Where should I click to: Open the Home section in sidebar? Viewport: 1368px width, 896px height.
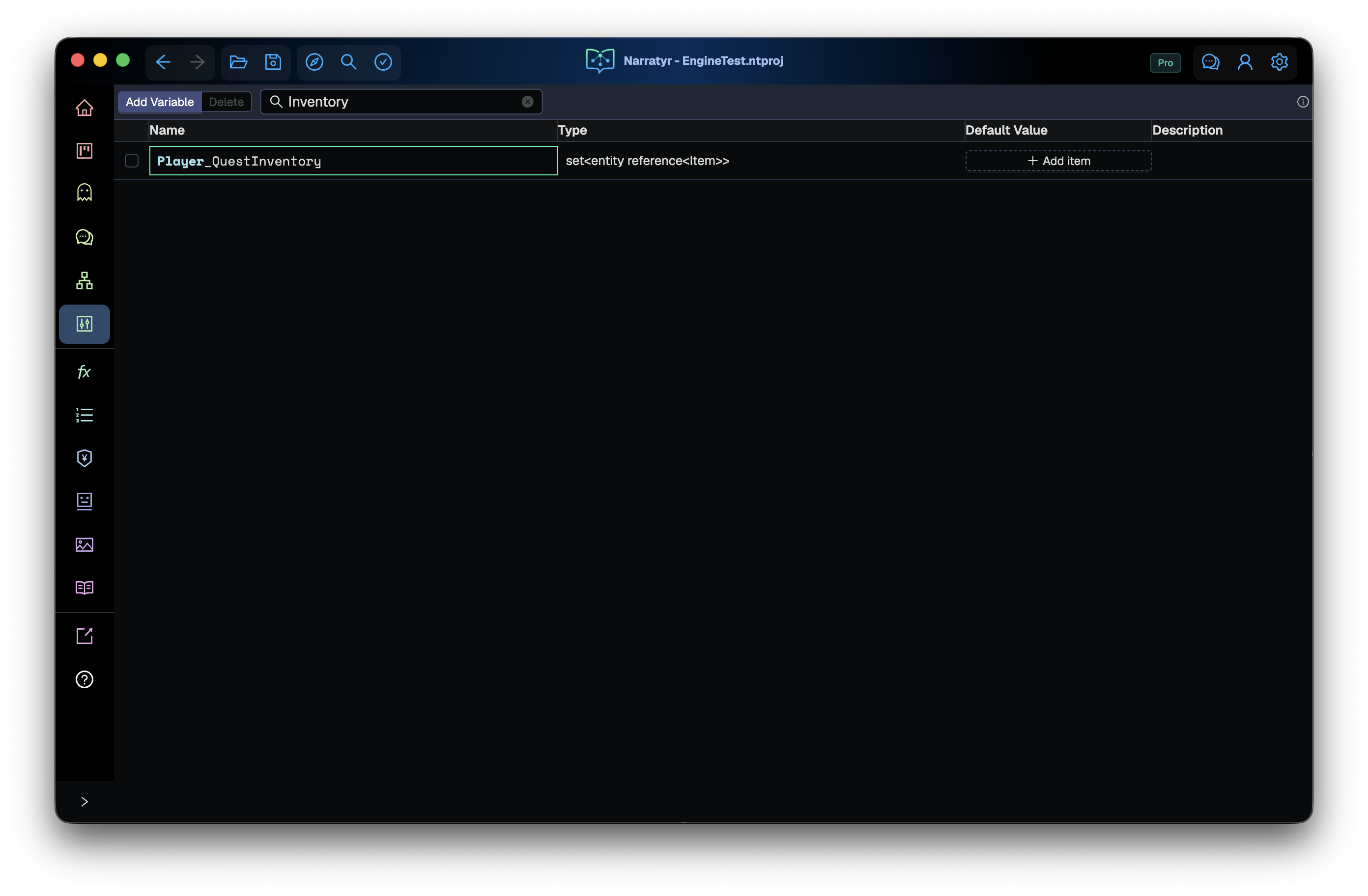click(85, 108)
